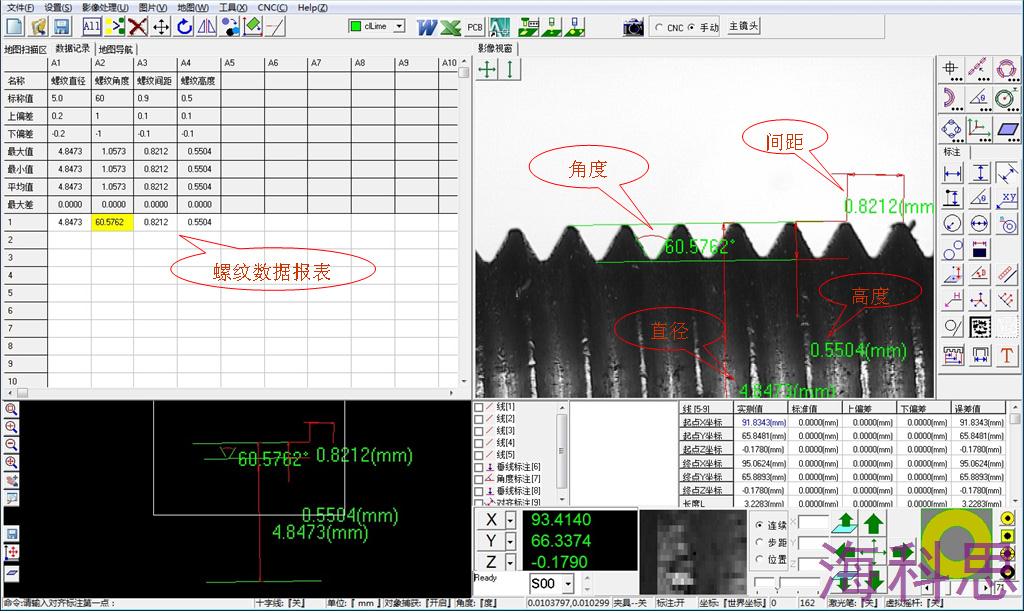Select the Export to Word icon
Viewport: 1024px width, 613px height.
click(425, 27)
